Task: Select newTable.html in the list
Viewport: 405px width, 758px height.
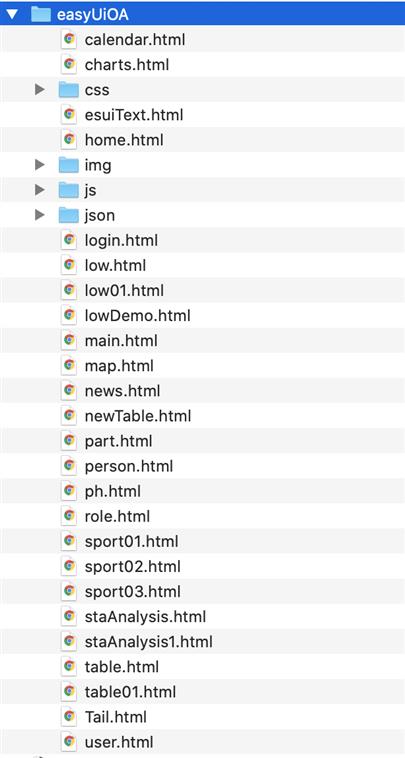Action: (202, 416)
